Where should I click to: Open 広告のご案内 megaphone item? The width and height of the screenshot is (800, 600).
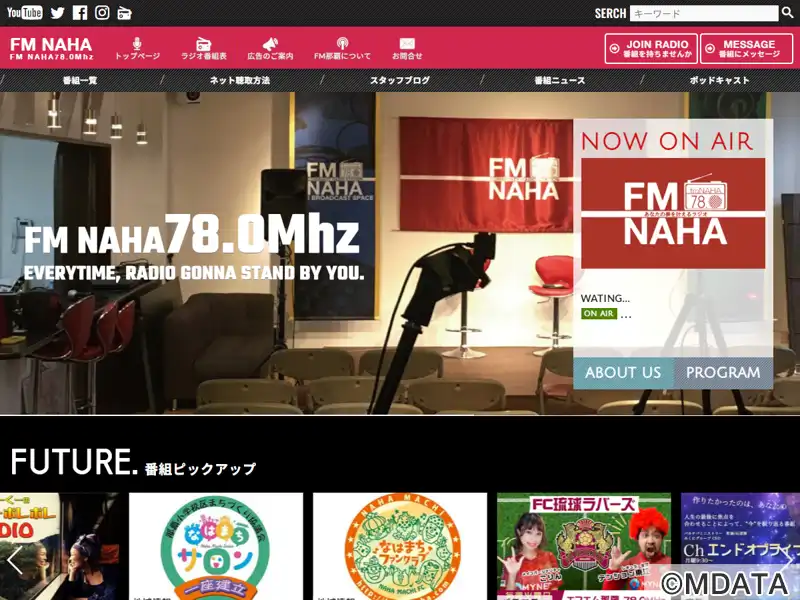(270, 48)
